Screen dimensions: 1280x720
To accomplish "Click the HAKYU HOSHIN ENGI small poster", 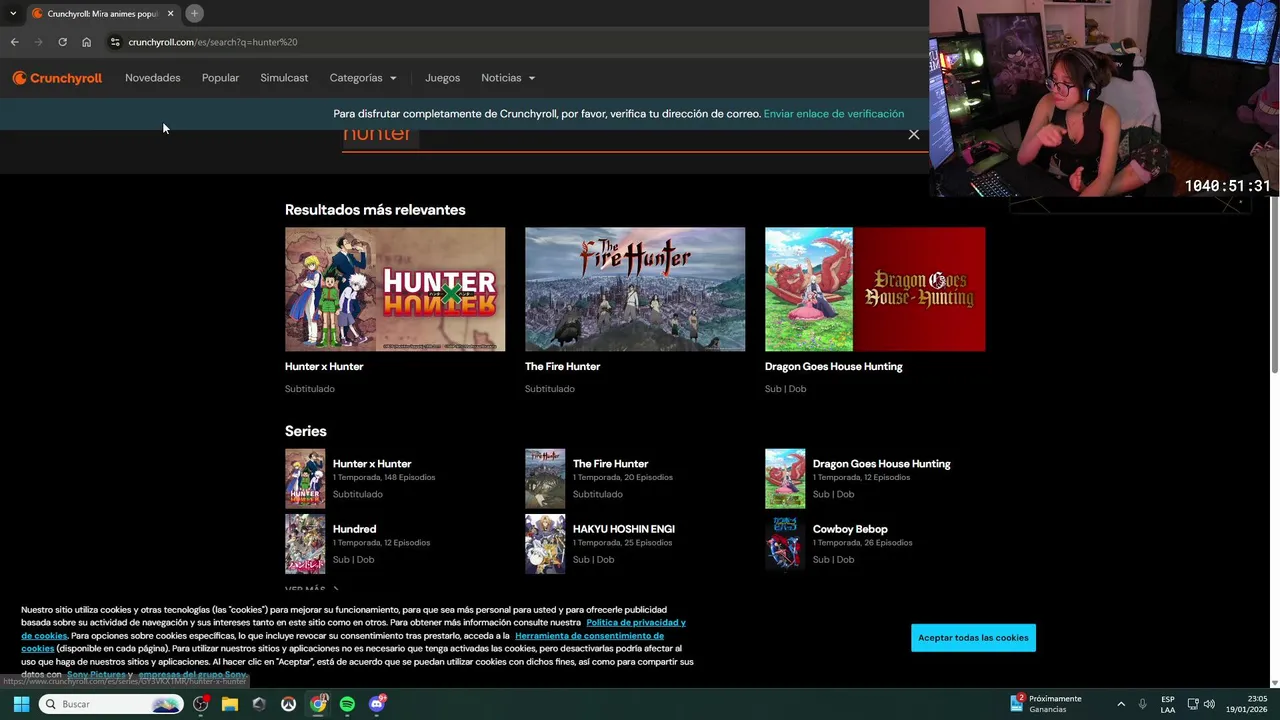I will click(x=545, y=543).
